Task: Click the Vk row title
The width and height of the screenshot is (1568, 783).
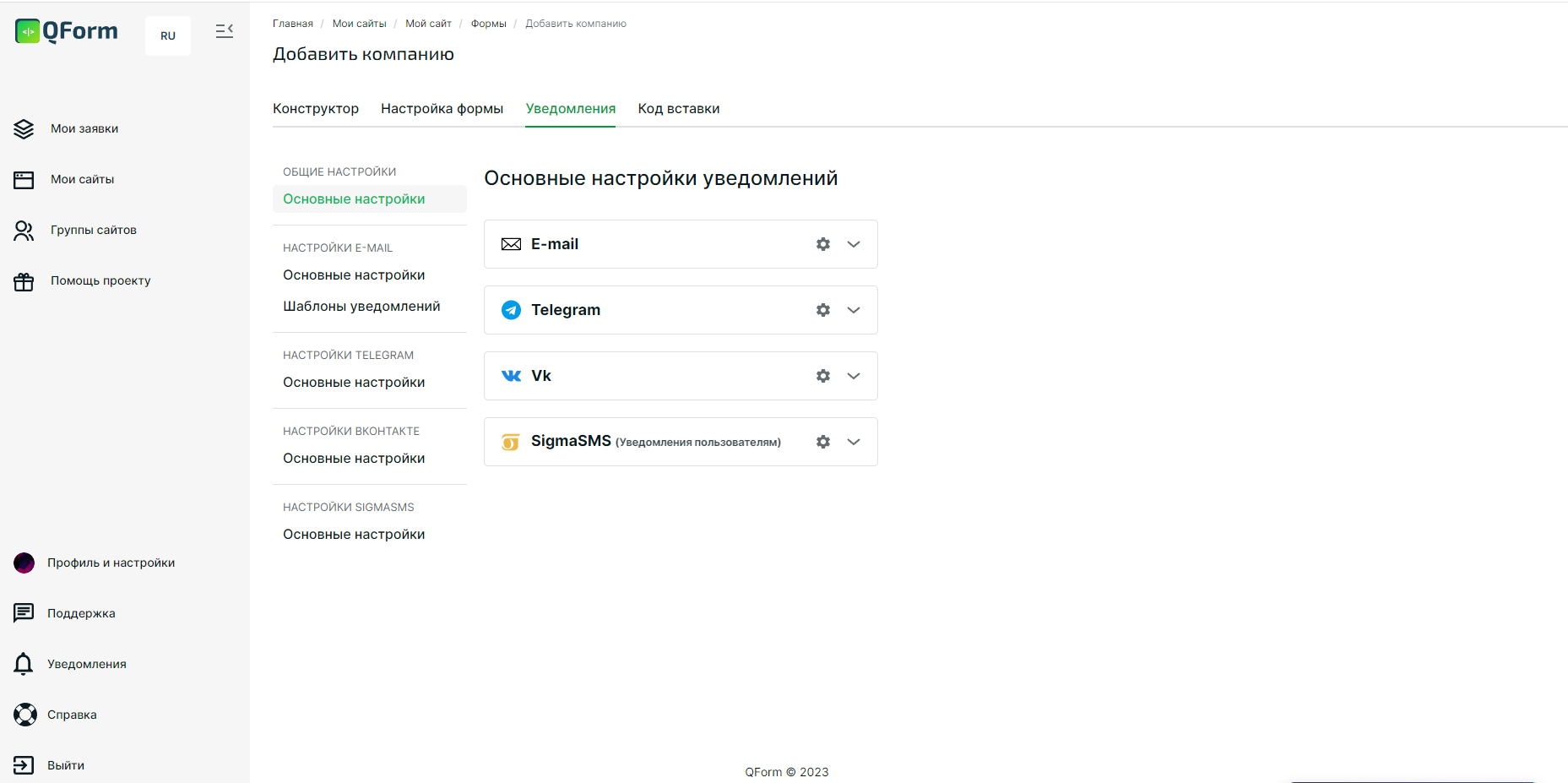Action: click(x=541, y=376)
